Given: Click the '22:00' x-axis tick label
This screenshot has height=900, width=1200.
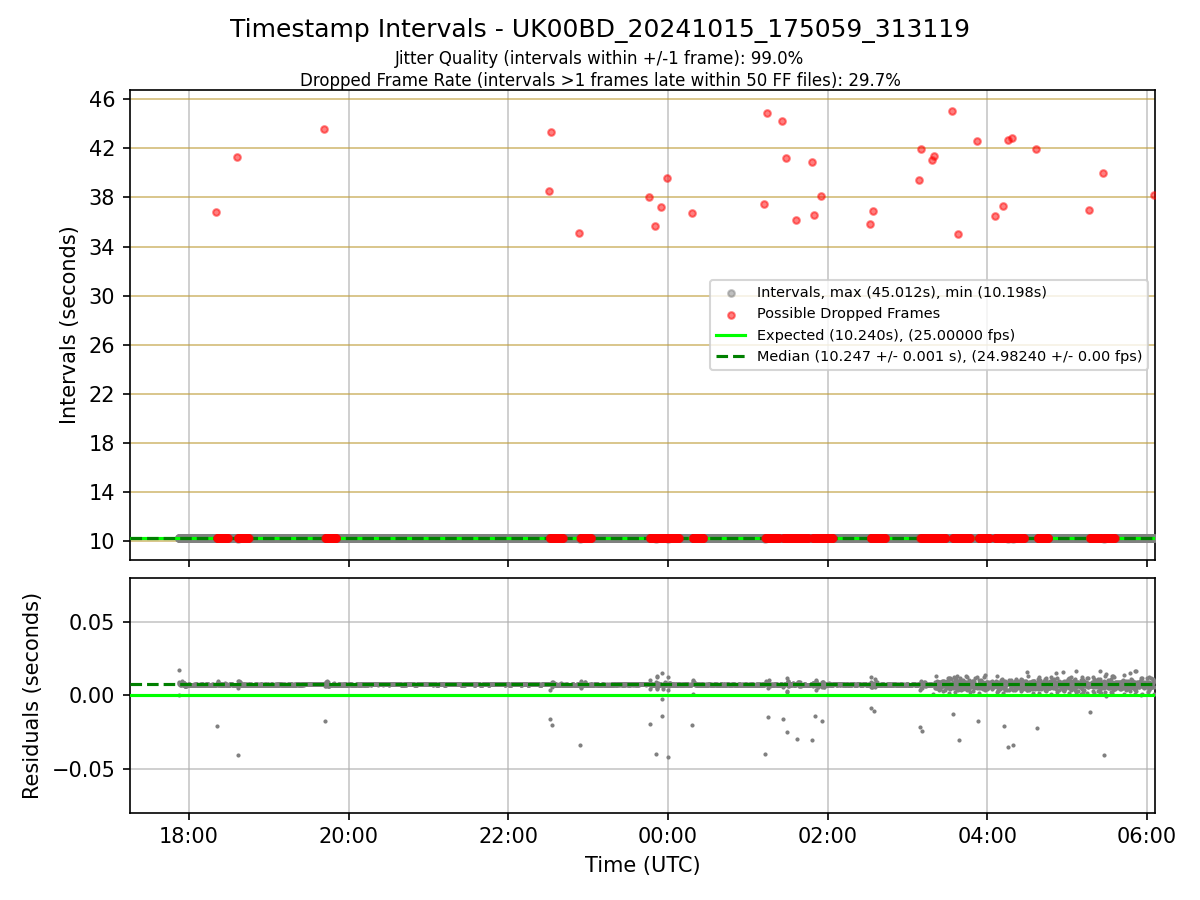Looking at the screenshot, I should [508, 837].
